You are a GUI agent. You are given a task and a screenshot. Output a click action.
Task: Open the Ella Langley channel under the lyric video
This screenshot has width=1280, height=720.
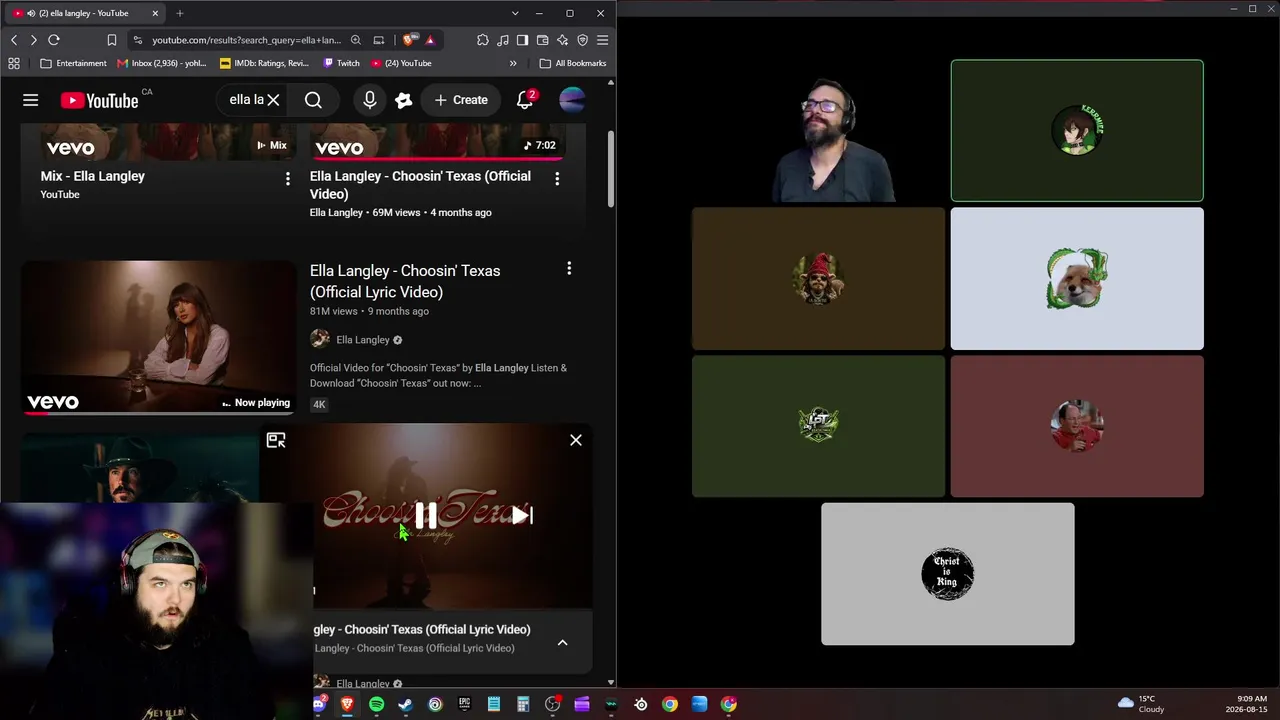[x=363, y=340]
